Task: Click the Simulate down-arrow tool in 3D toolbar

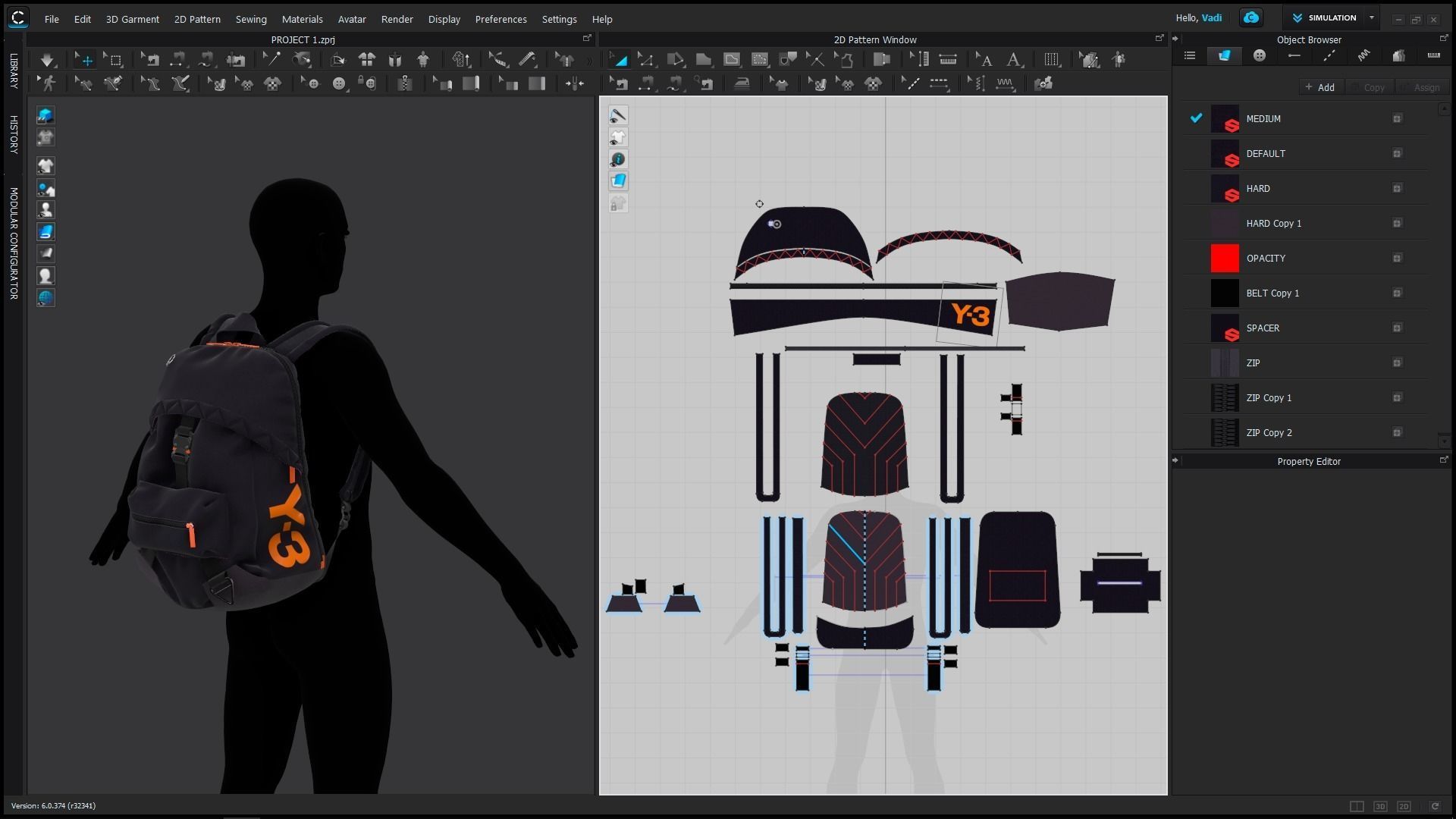Action: tap(47, 60)
